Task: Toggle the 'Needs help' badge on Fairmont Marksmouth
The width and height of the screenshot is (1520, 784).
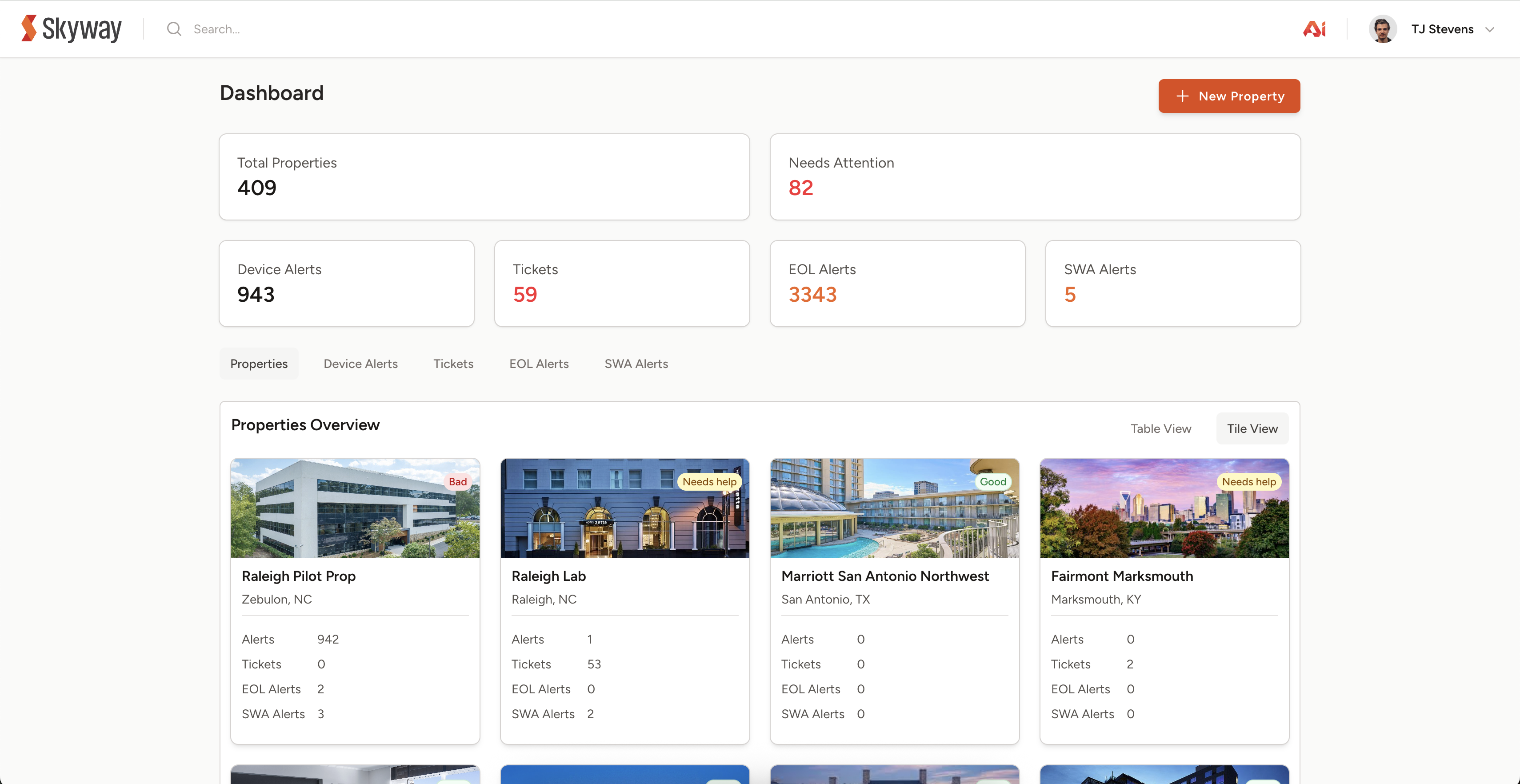Action: pyautogui.click(x=1248, y=481)
